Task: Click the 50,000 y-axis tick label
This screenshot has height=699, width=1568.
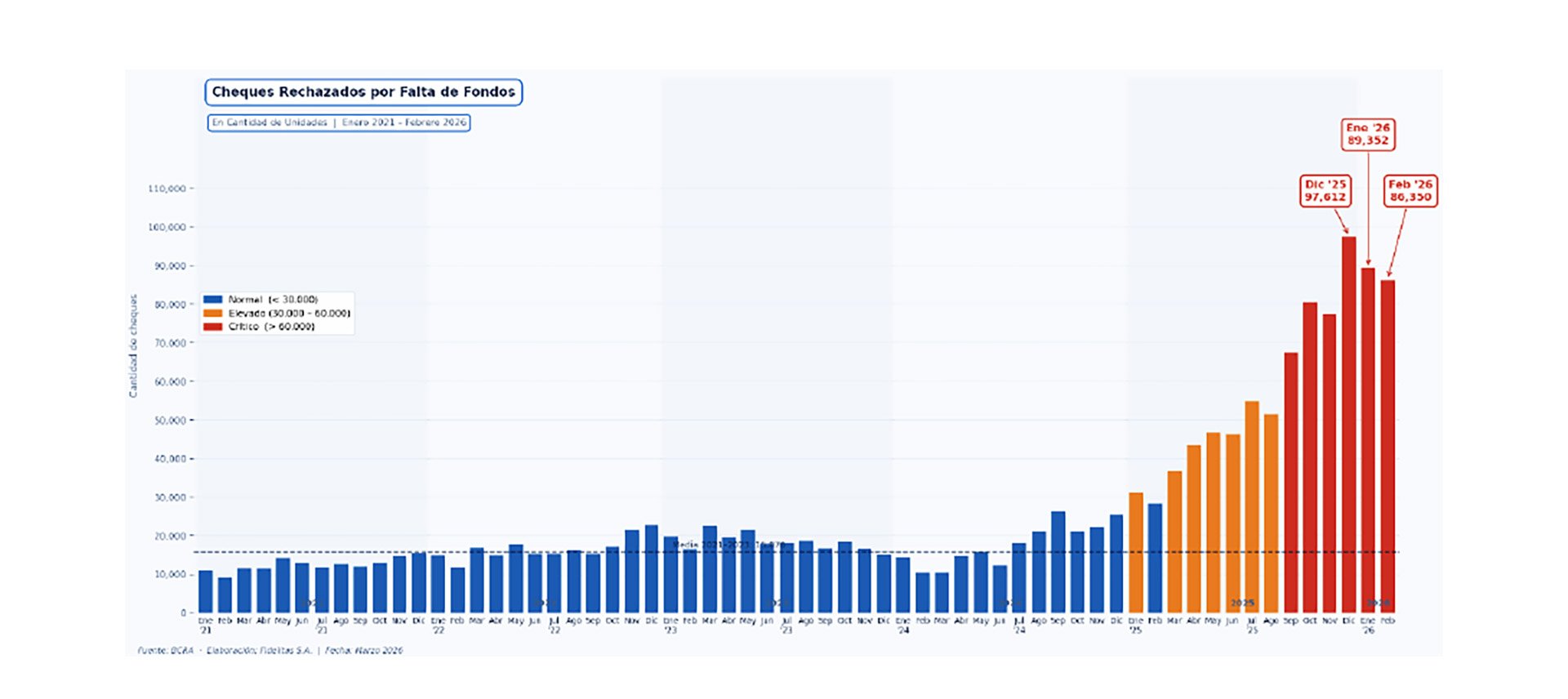Action: (x=170, y=421)
